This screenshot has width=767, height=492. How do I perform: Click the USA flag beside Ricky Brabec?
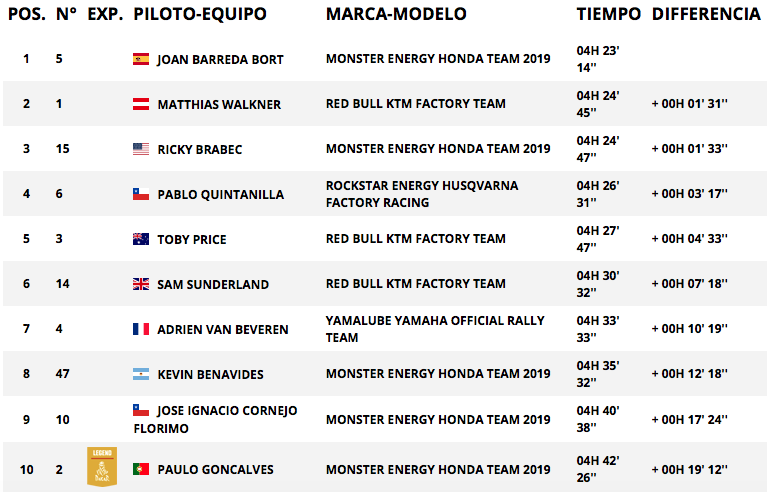[141, 149]
